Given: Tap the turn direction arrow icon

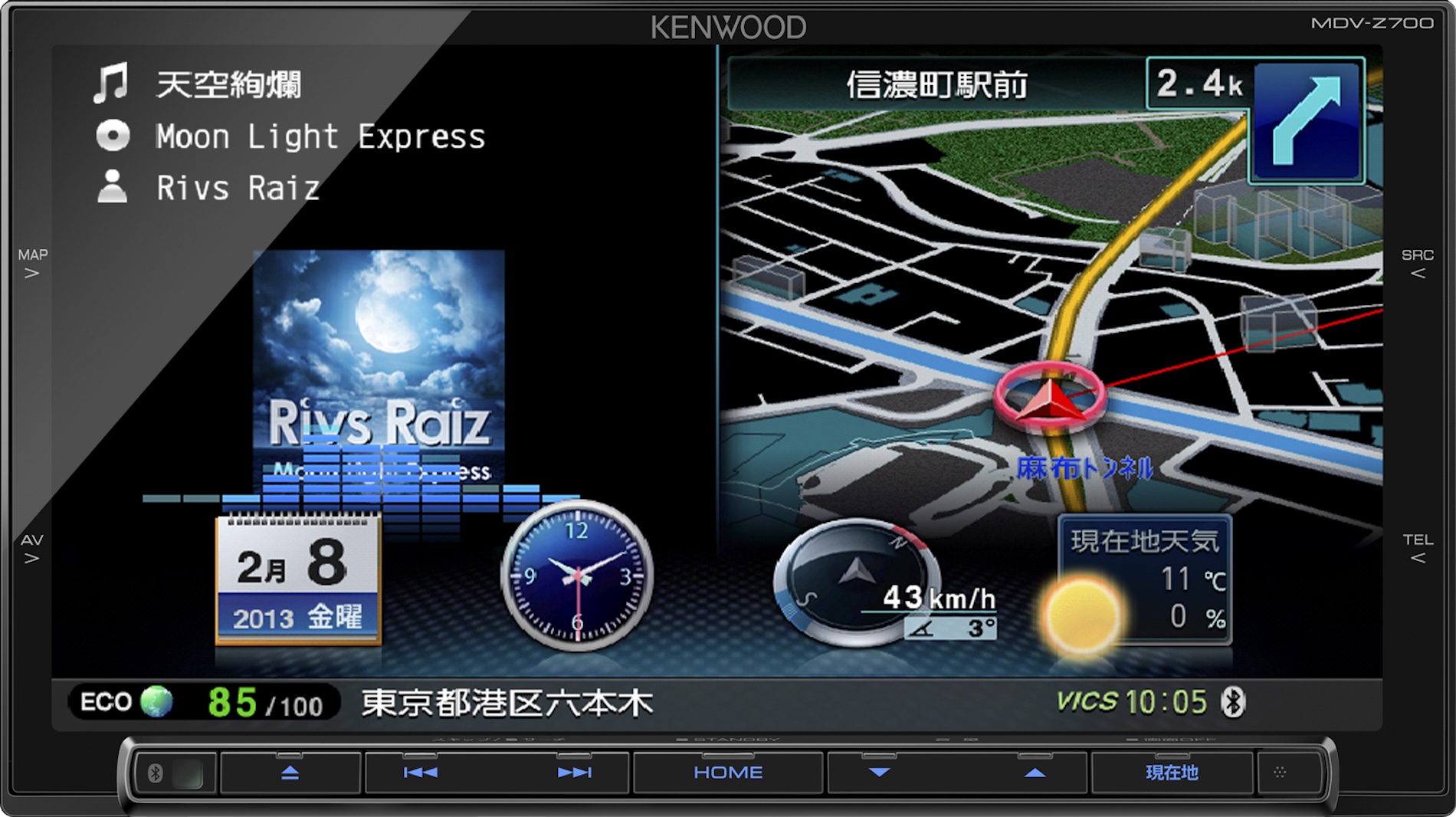Looking at the screenshot, I should coord(1307,121).
